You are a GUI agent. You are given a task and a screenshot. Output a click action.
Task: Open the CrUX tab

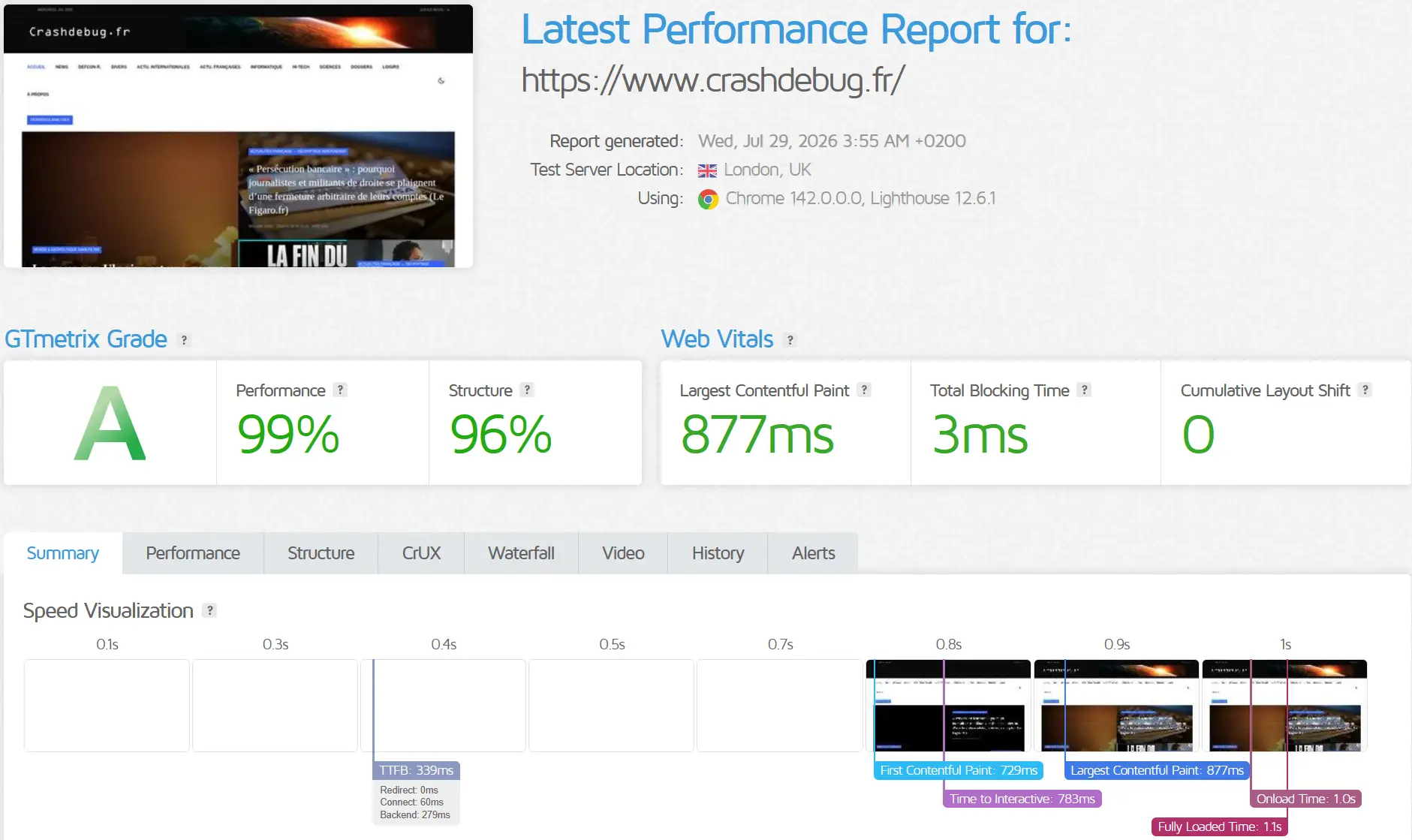pyautogui.click(x=421, y=553)
